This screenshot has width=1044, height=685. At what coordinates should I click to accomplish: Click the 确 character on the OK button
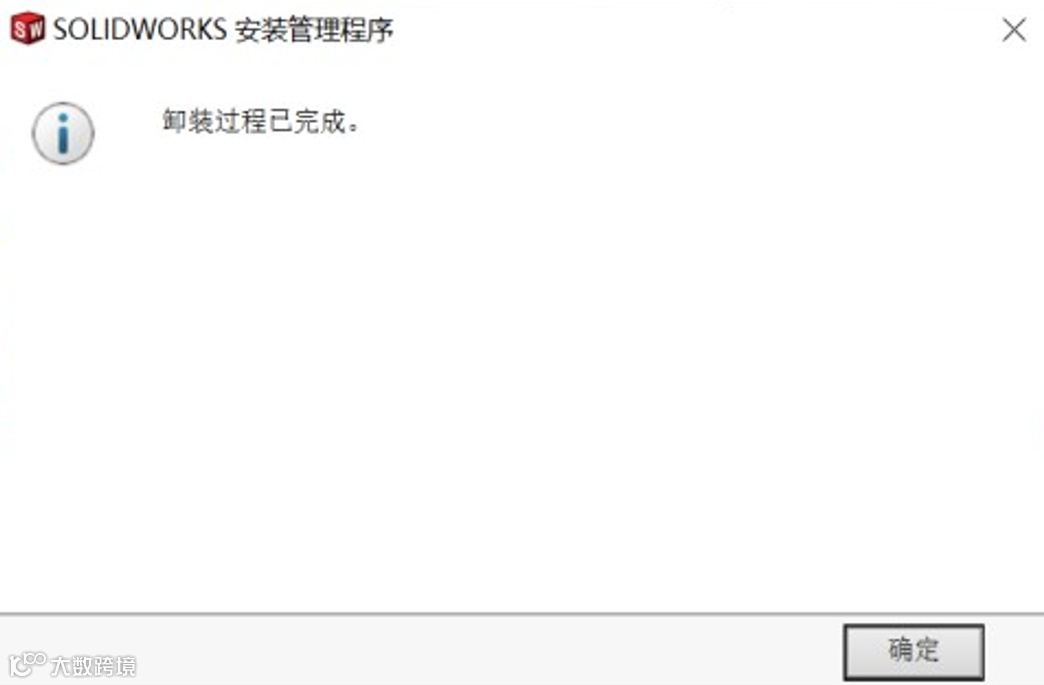[900, 649]
